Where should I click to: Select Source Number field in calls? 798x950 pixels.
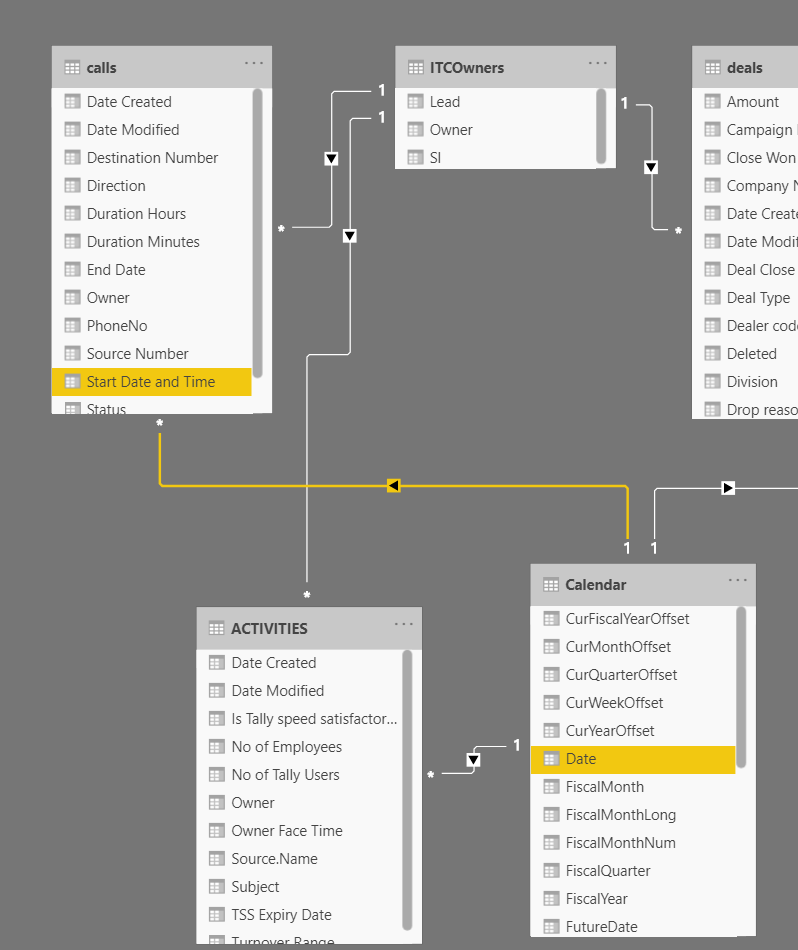point(151,353)
